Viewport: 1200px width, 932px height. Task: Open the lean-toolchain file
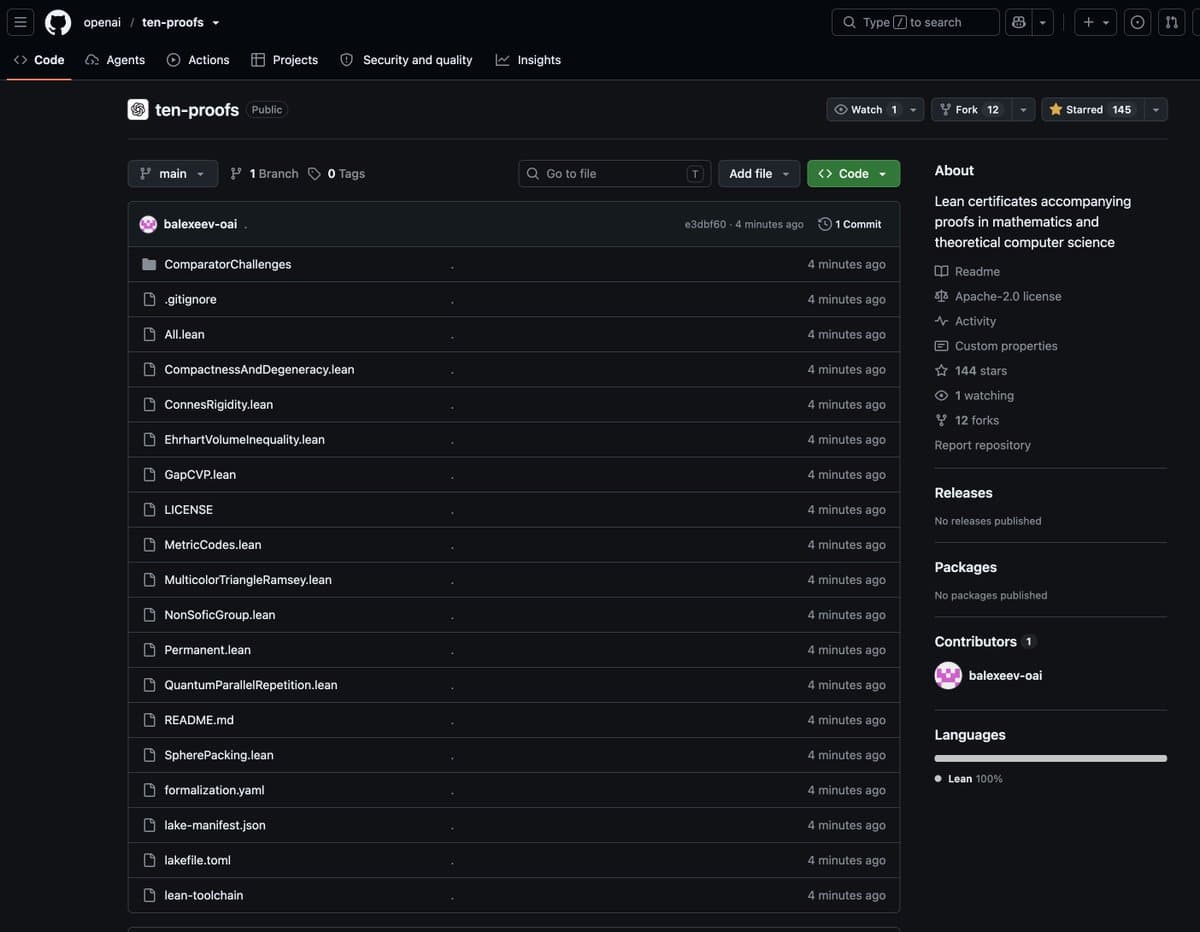(204, 894)
